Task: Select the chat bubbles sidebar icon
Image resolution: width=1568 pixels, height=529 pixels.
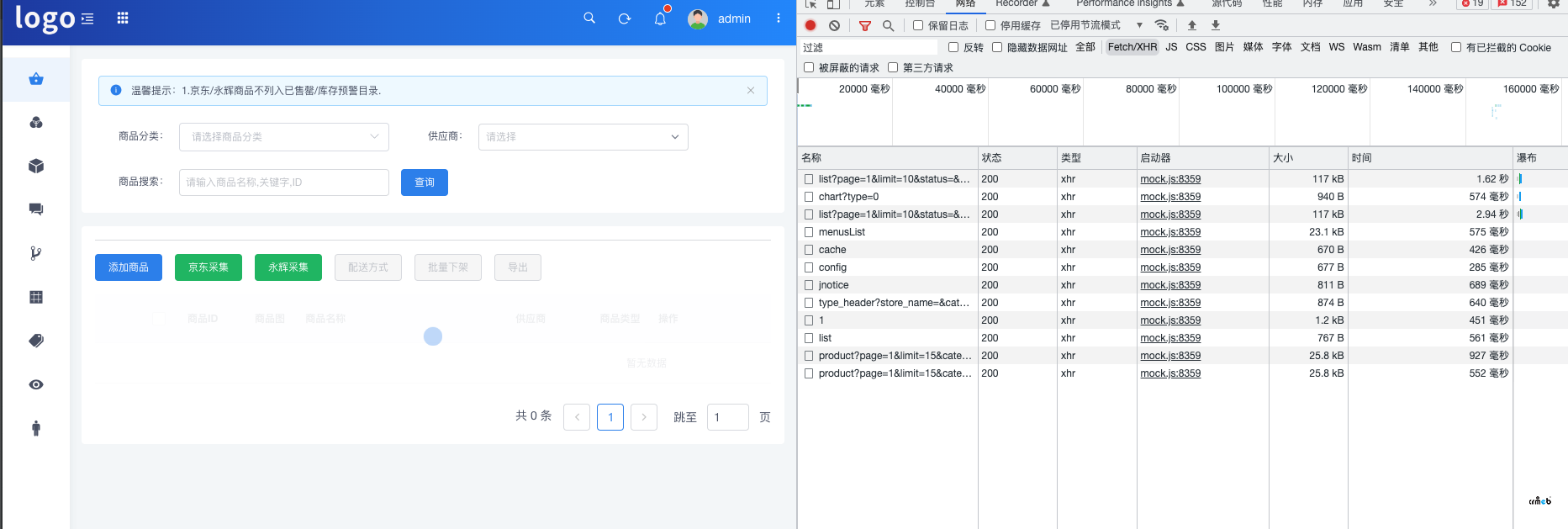Action: (36, 209)
